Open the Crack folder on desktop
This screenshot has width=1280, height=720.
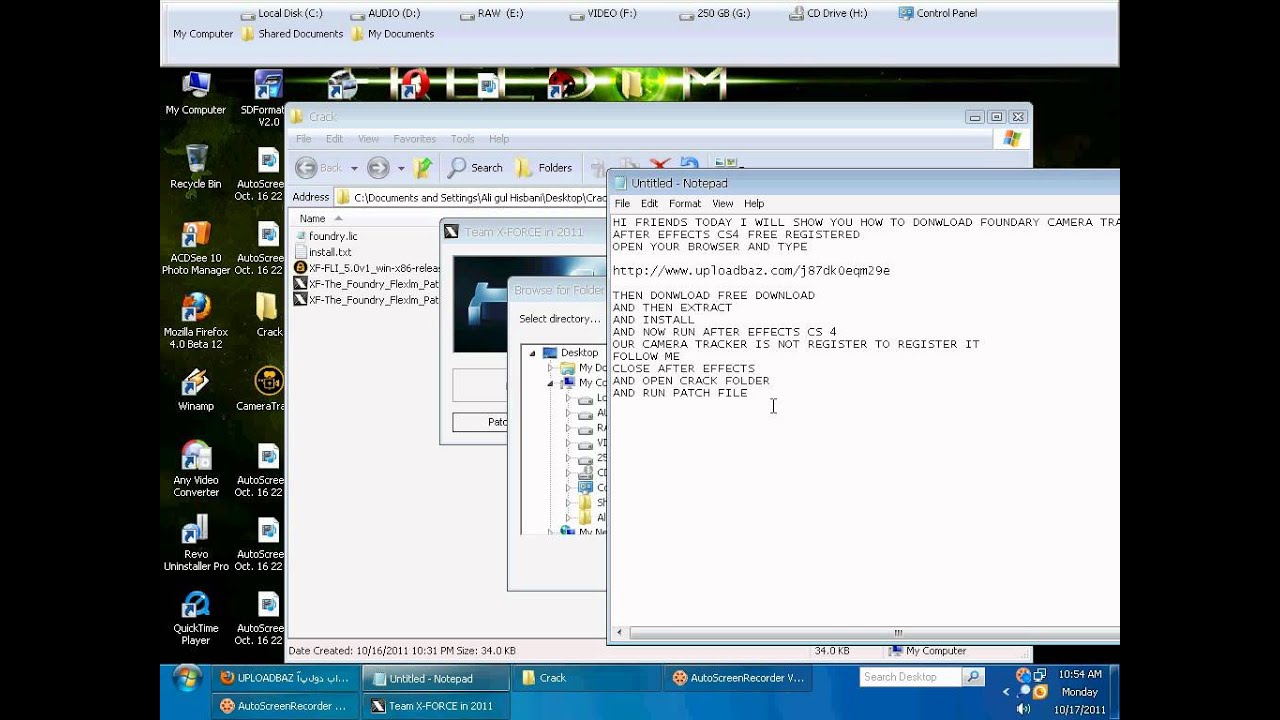[268, 314]
